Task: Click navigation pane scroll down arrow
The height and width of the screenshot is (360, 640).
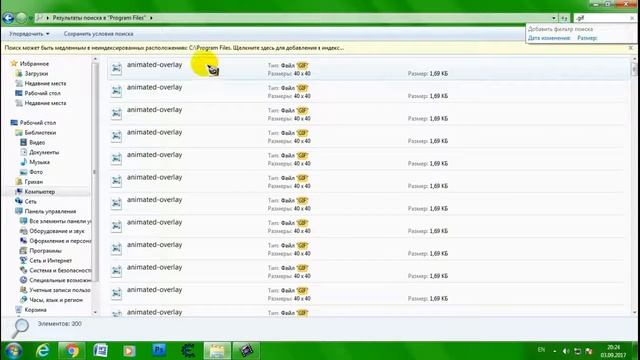Action: coord(95,312)
